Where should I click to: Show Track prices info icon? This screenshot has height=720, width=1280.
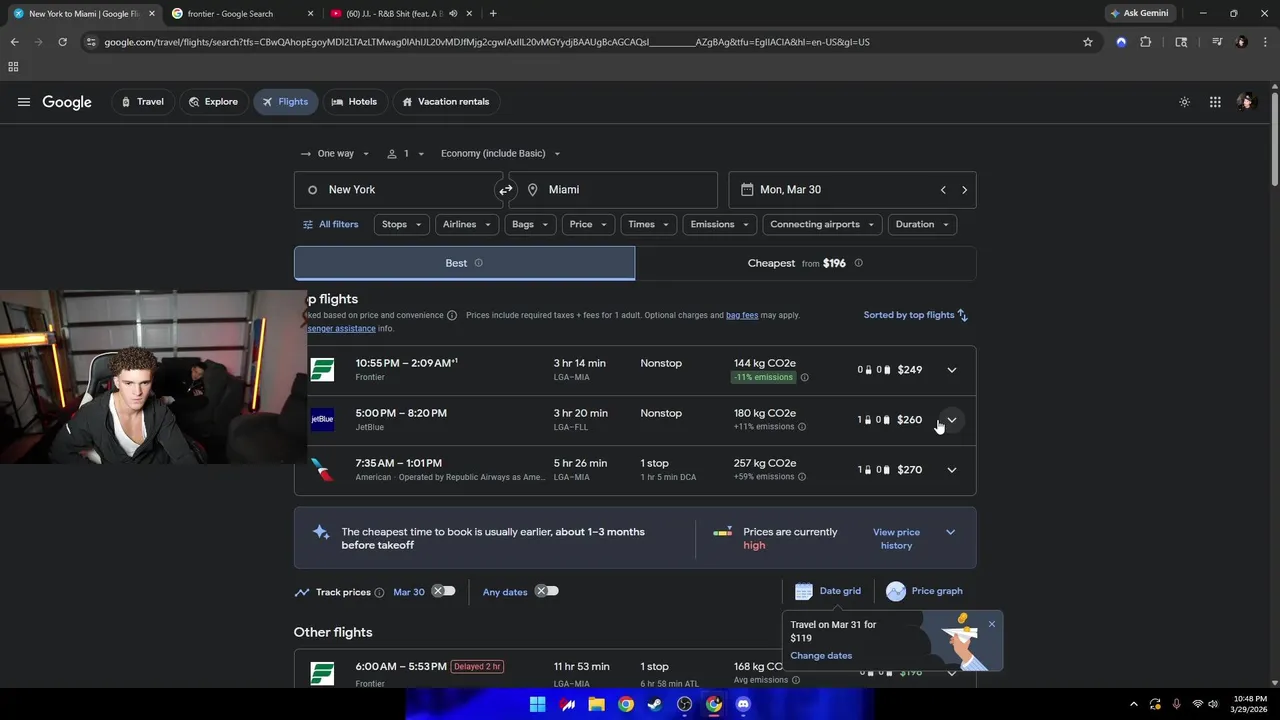pyautogui.click(x=379, y=592)
